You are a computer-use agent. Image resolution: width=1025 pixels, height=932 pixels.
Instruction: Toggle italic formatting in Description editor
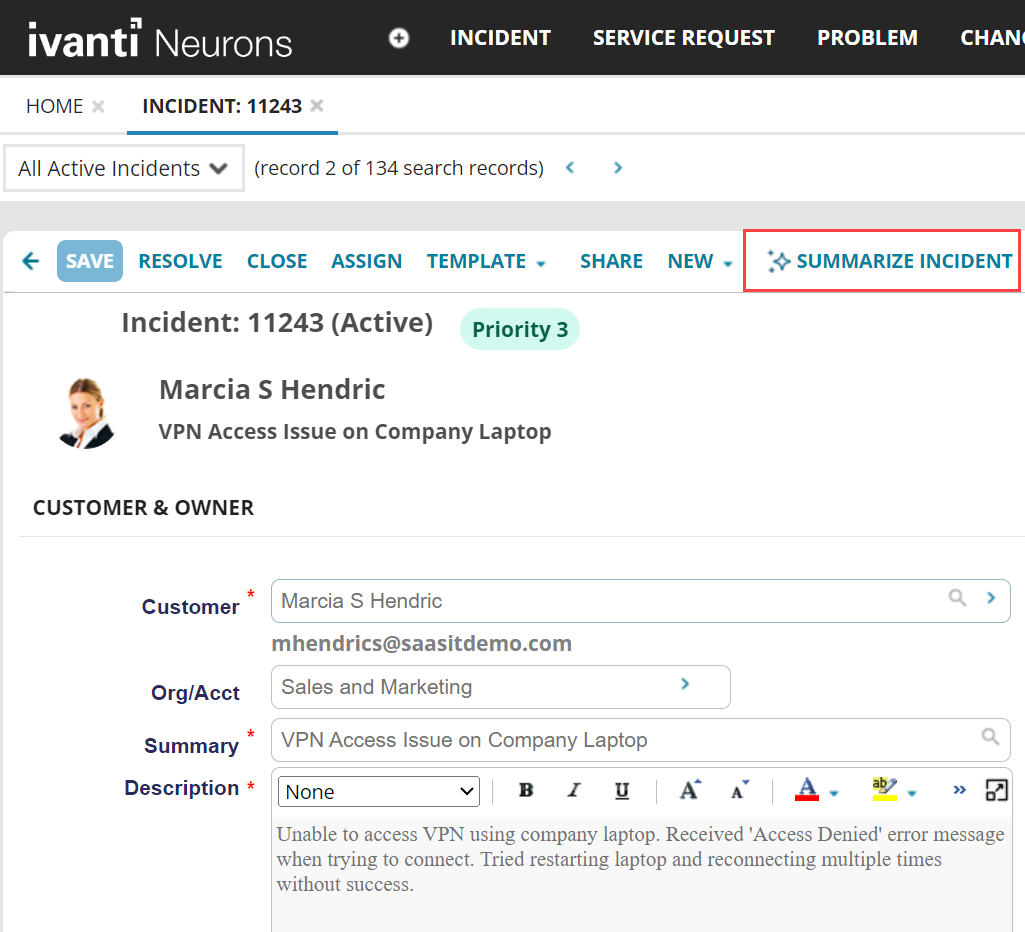point(574,791)
